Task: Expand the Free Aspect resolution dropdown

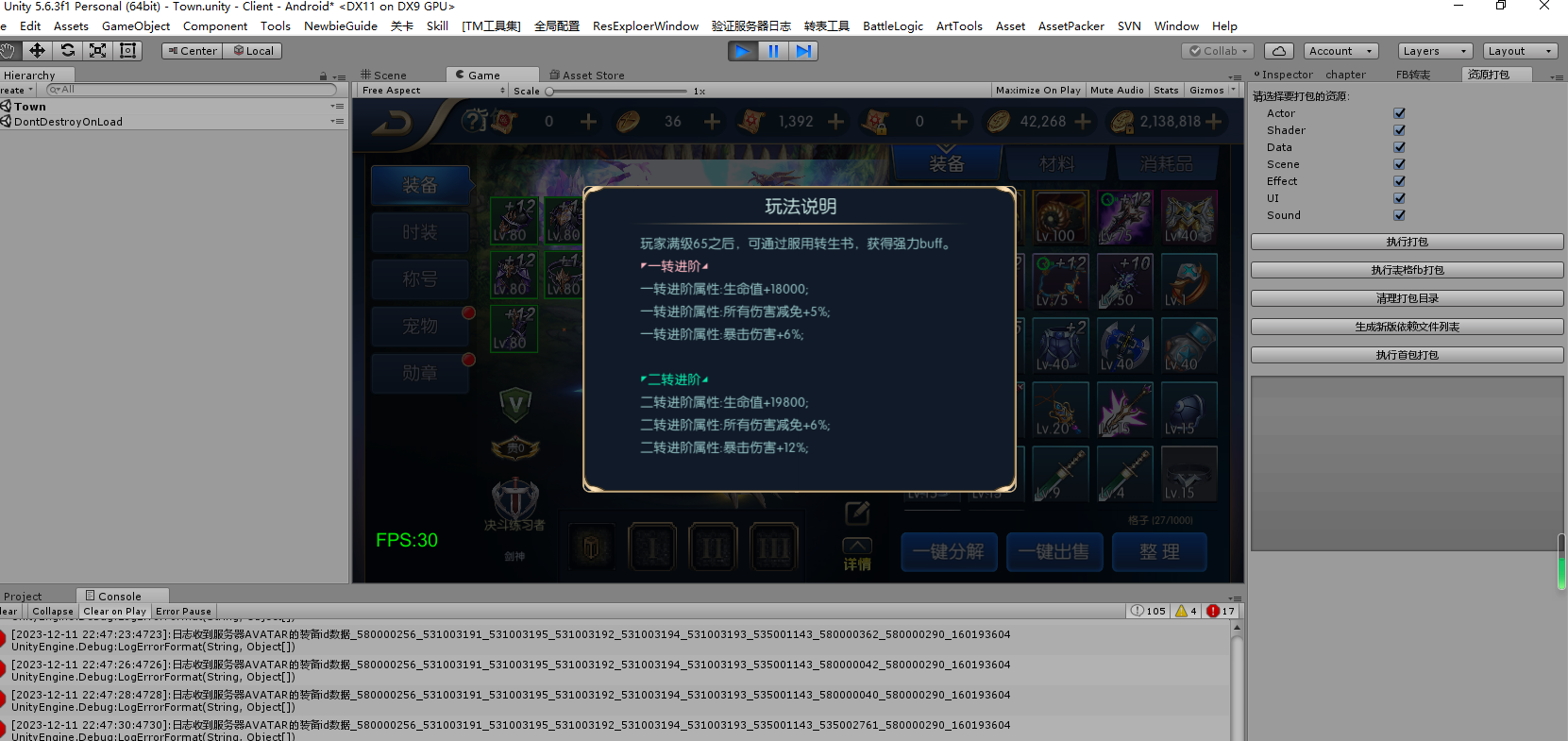Action: coord(433,91)
